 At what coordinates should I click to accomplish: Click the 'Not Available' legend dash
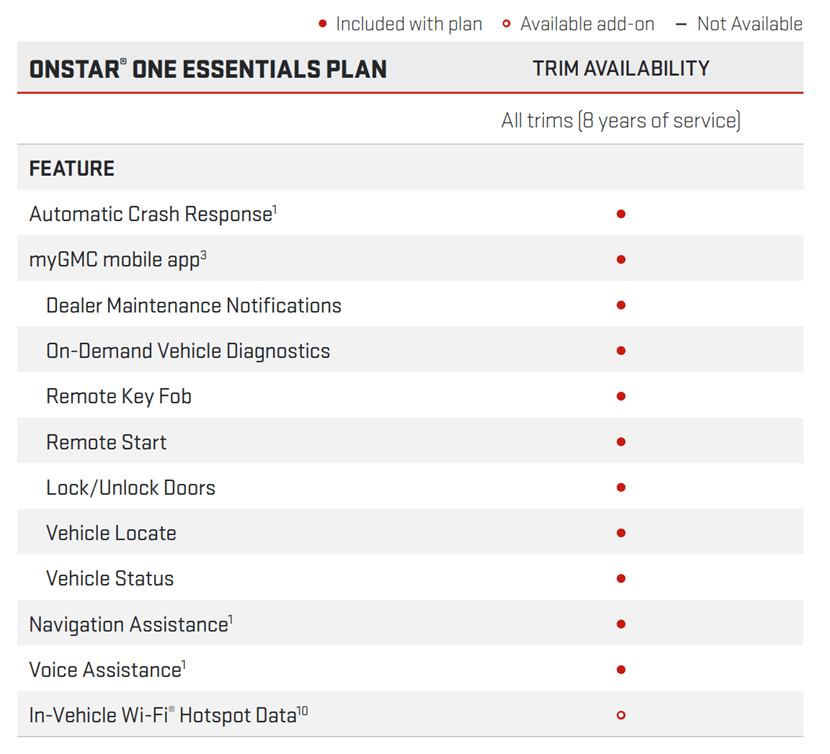[681, 24]
